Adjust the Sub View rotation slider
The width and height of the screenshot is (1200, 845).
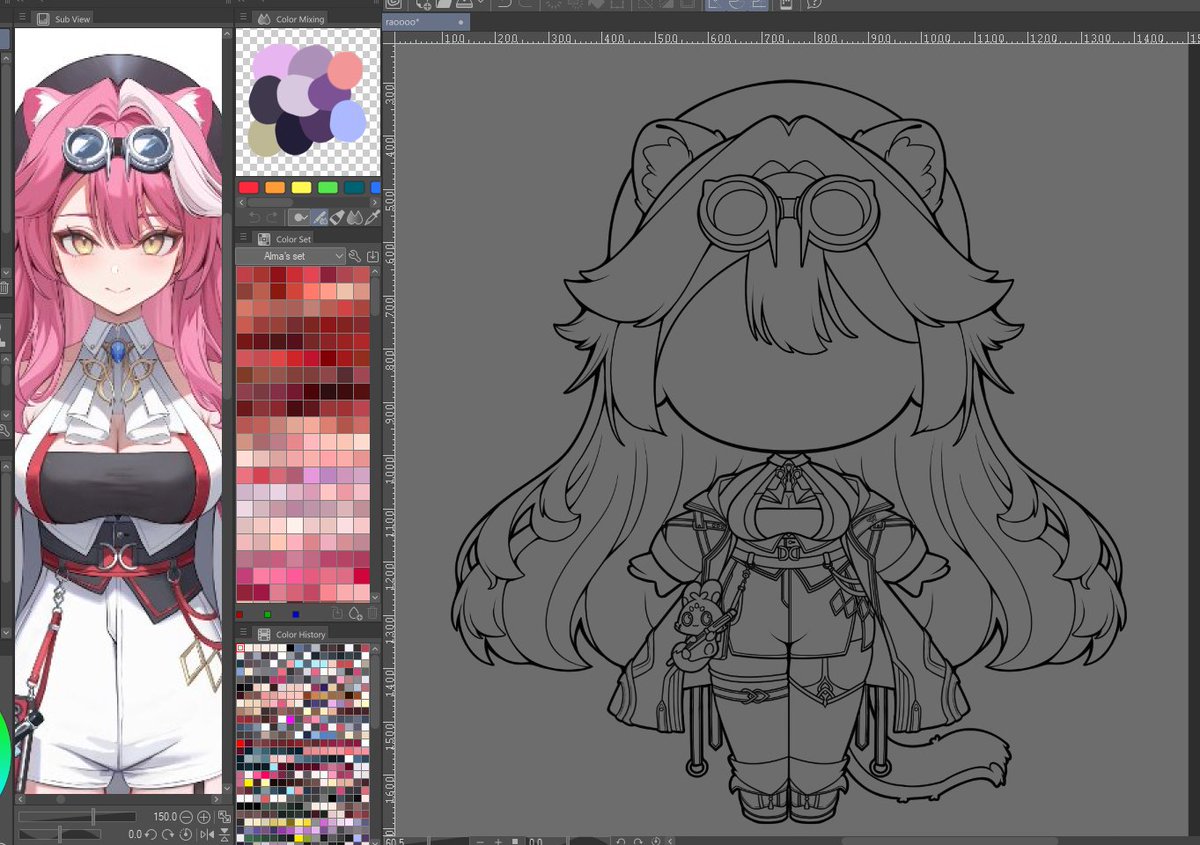pyautogui.click(x=60, y=834)
